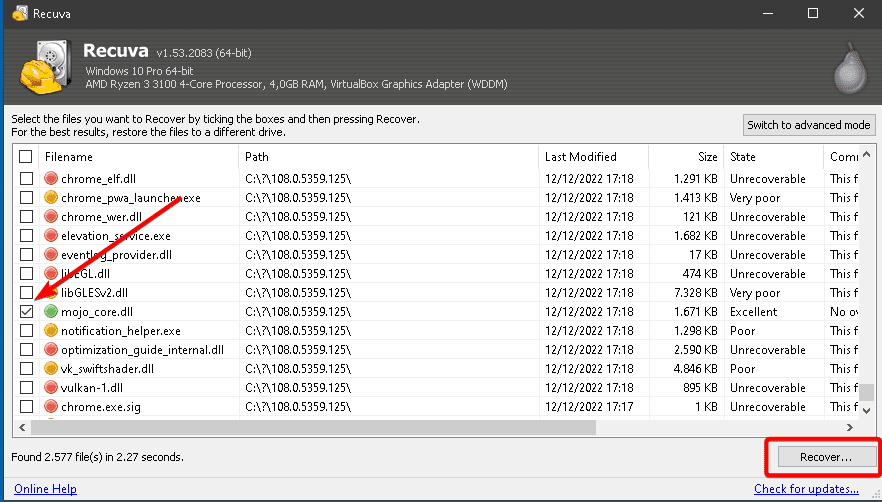
Task: Sort by the Size column header
Action: point(686,157)
